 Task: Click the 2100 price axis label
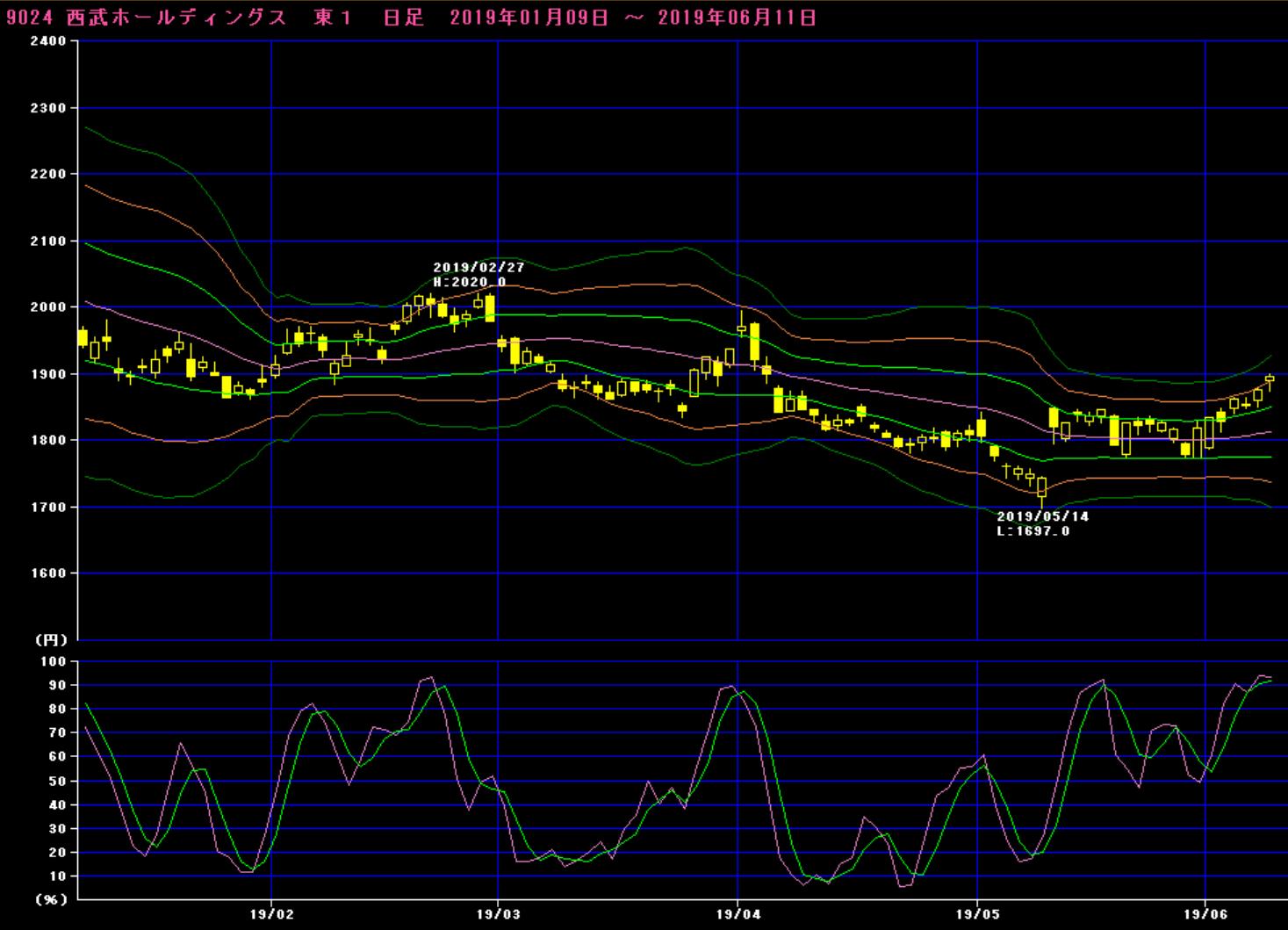(x=49, y=241)
